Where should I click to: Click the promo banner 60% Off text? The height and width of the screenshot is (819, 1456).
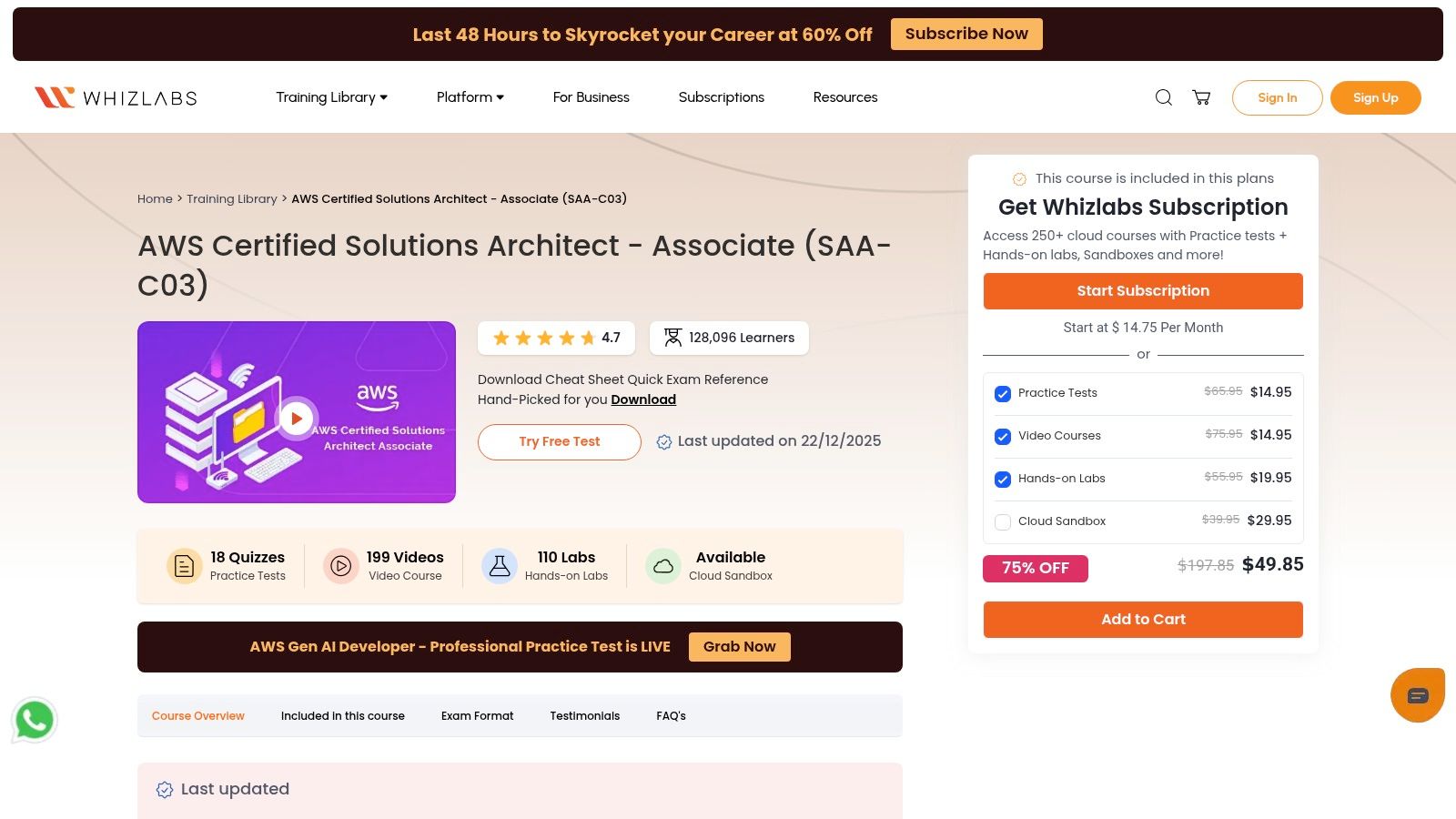pos(642,35)
